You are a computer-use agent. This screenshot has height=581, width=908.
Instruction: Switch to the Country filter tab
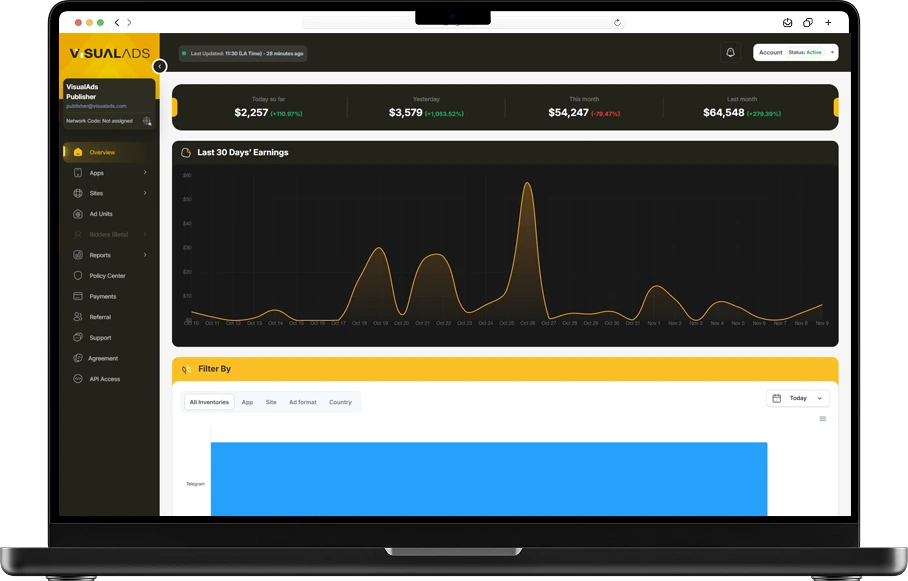tap(341, 401)
